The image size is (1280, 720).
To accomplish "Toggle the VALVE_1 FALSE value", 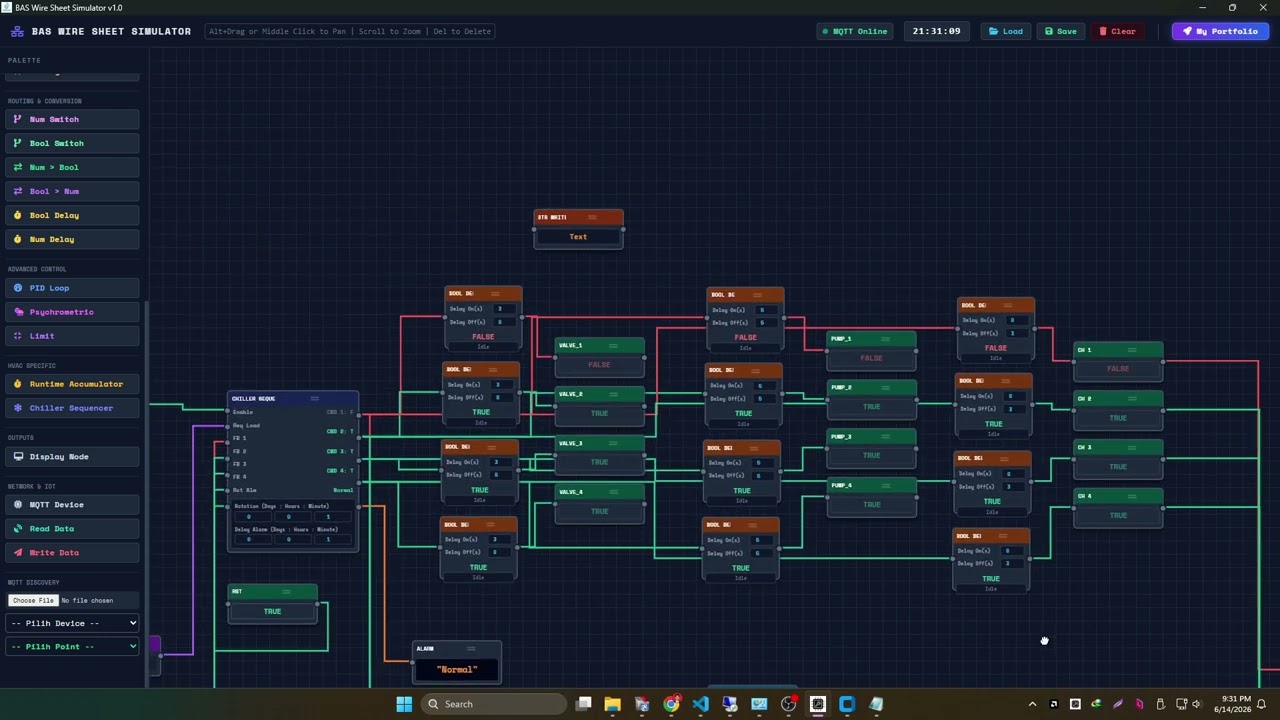I will tap(599, 365).
